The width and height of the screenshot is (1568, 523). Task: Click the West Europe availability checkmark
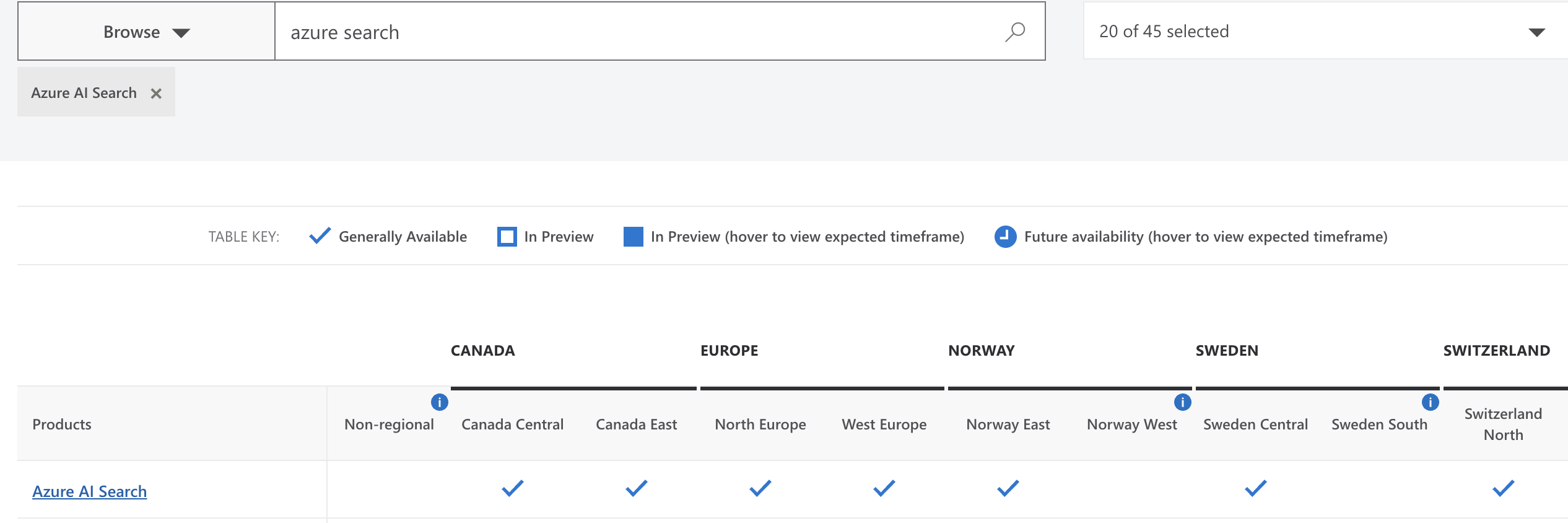click(884, 488)
